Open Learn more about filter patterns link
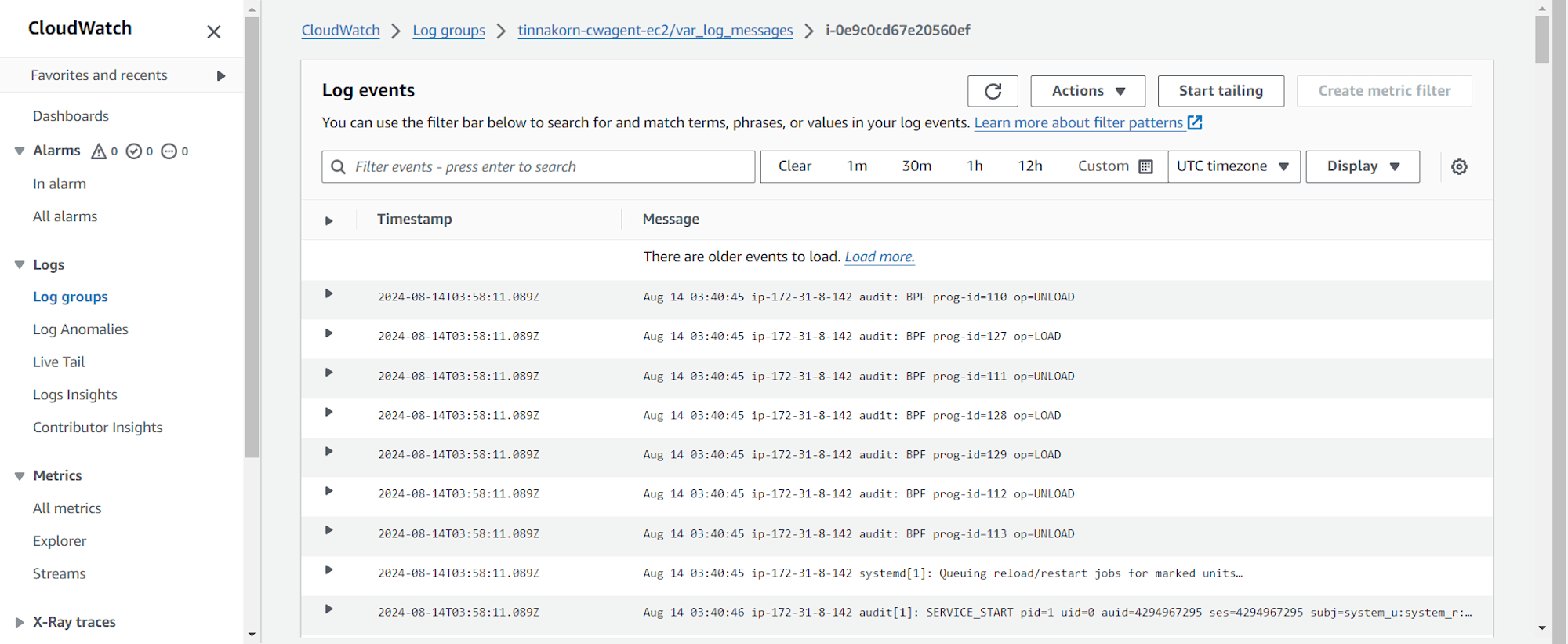Viewport: 1568px width, 644px height. coord(1079,122)
